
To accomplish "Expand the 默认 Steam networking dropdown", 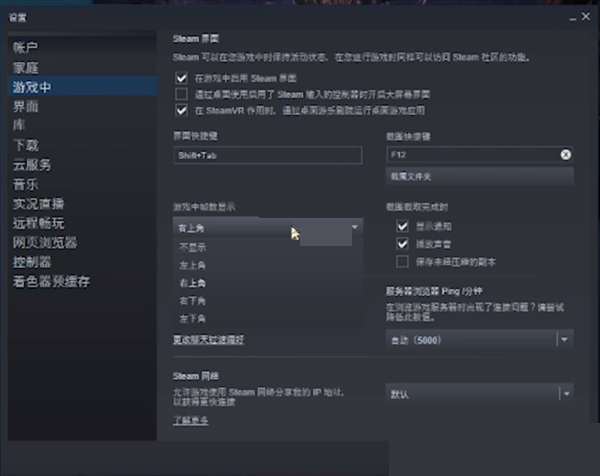I will click(479, 393).
